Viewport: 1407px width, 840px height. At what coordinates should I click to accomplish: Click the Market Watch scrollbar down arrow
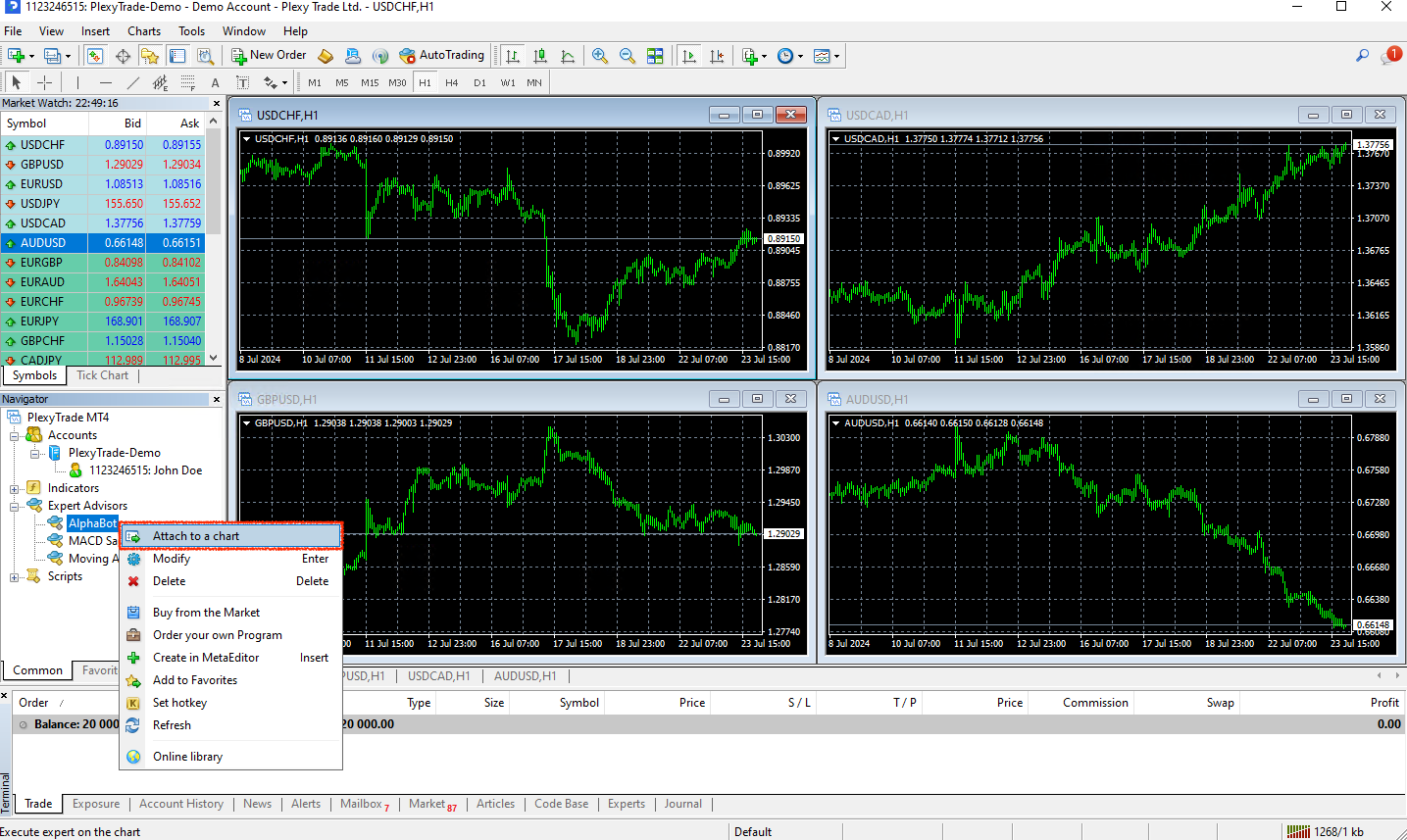coord(214,359)
